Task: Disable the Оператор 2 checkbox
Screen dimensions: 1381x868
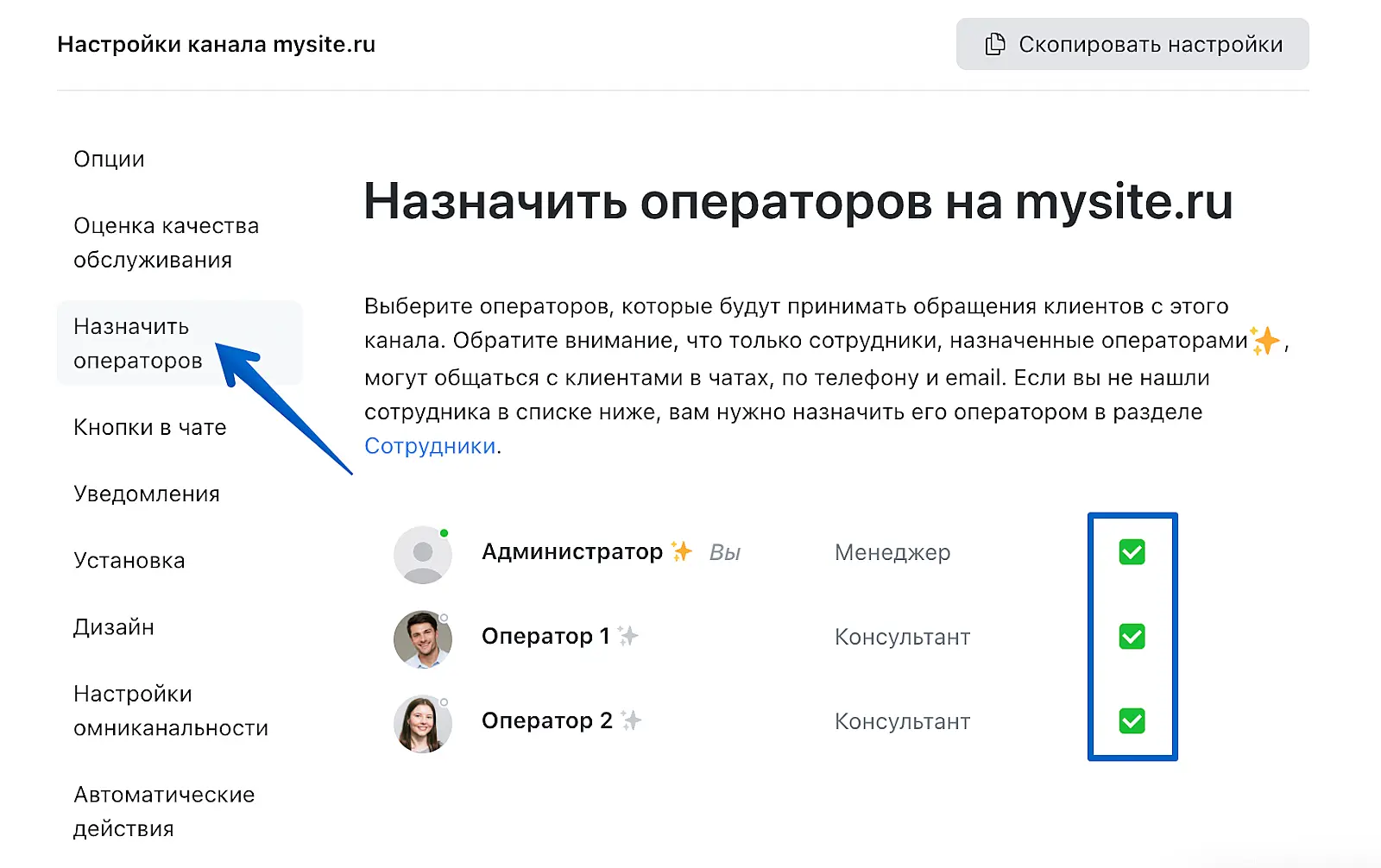Action: click(x=1132, y=721)
